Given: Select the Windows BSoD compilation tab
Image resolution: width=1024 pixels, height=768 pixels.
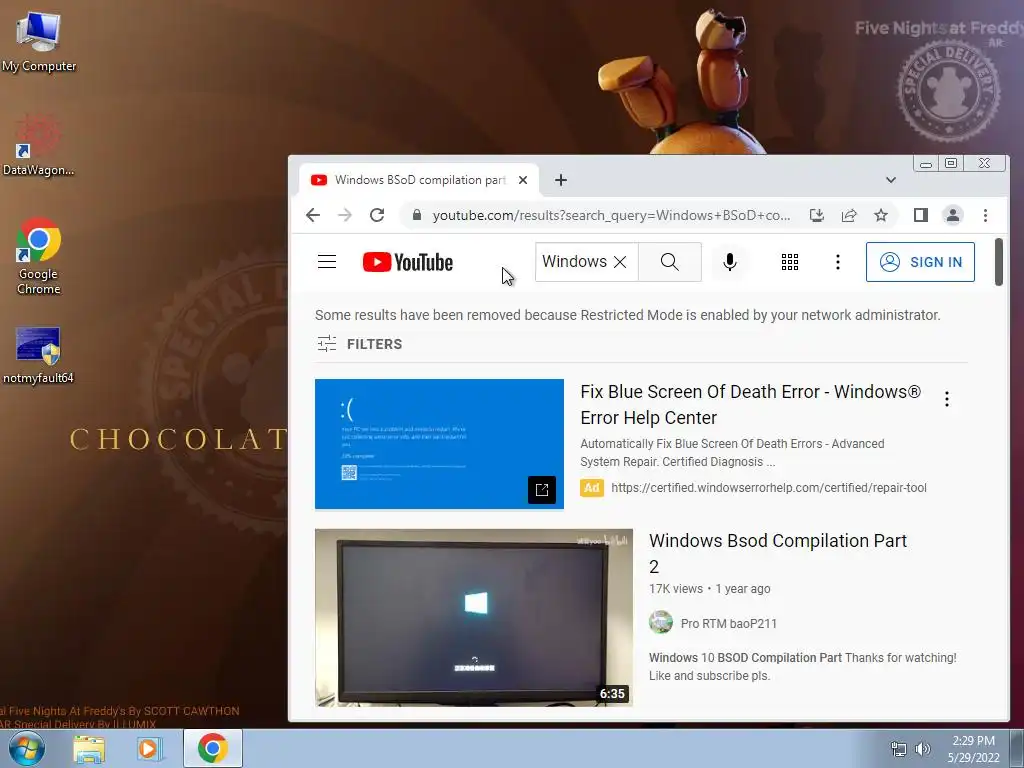Looking at the screenshot, I should pyautogui.click(x=419, y=180).
